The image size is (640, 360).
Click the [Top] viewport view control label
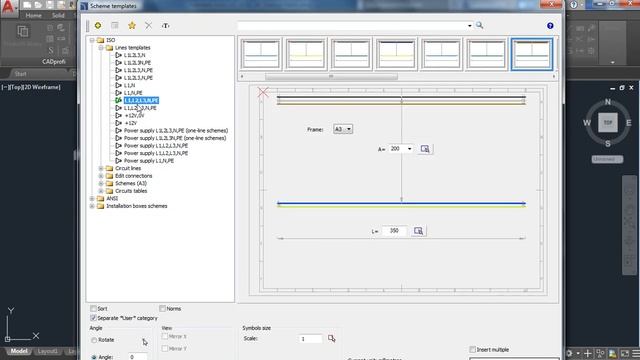pos(18,87)
